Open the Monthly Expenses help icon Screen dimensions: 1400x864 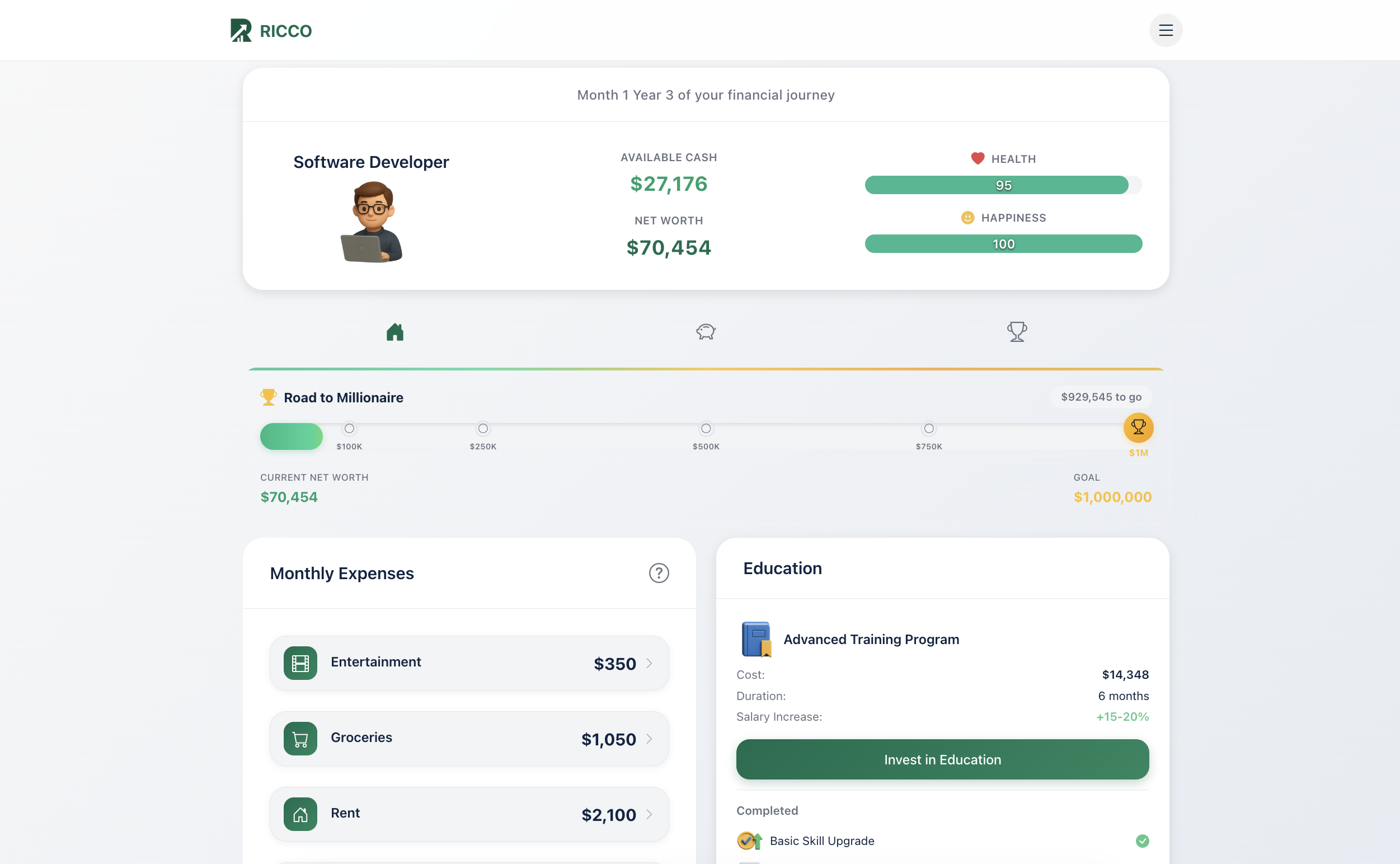[659, 573]
